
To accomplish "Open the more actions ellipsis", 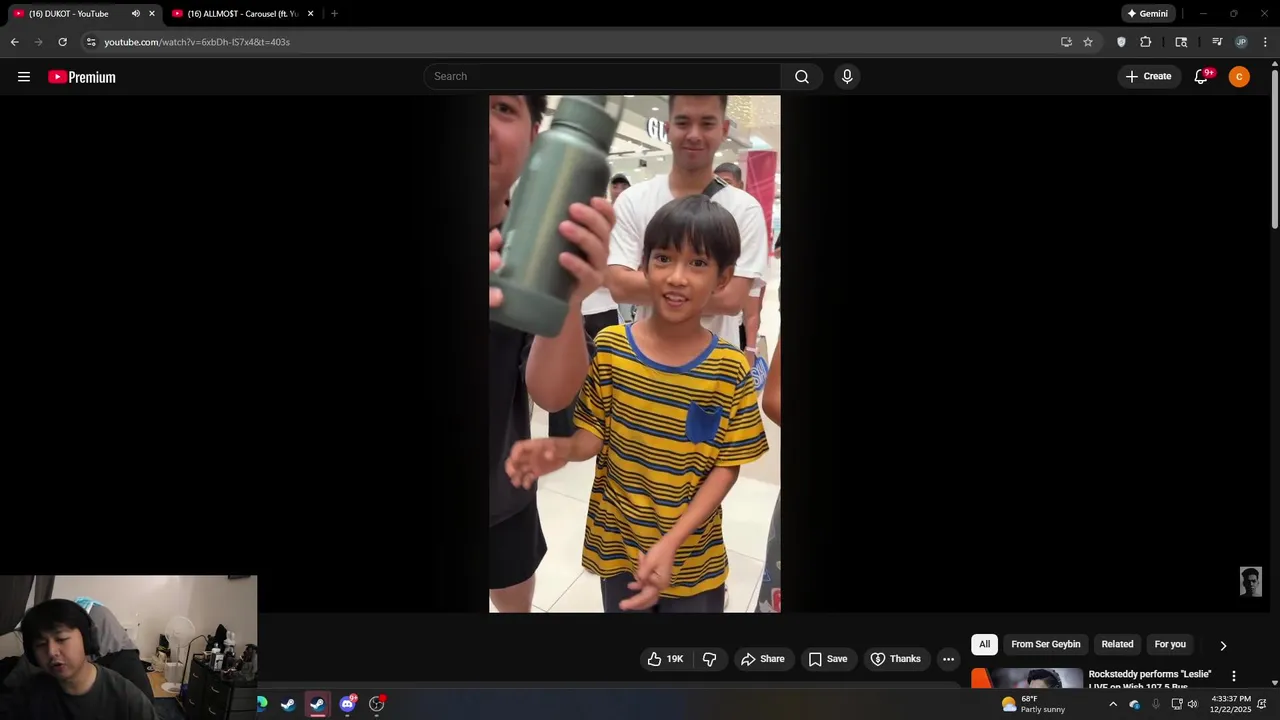I will [x=948, y=659].
